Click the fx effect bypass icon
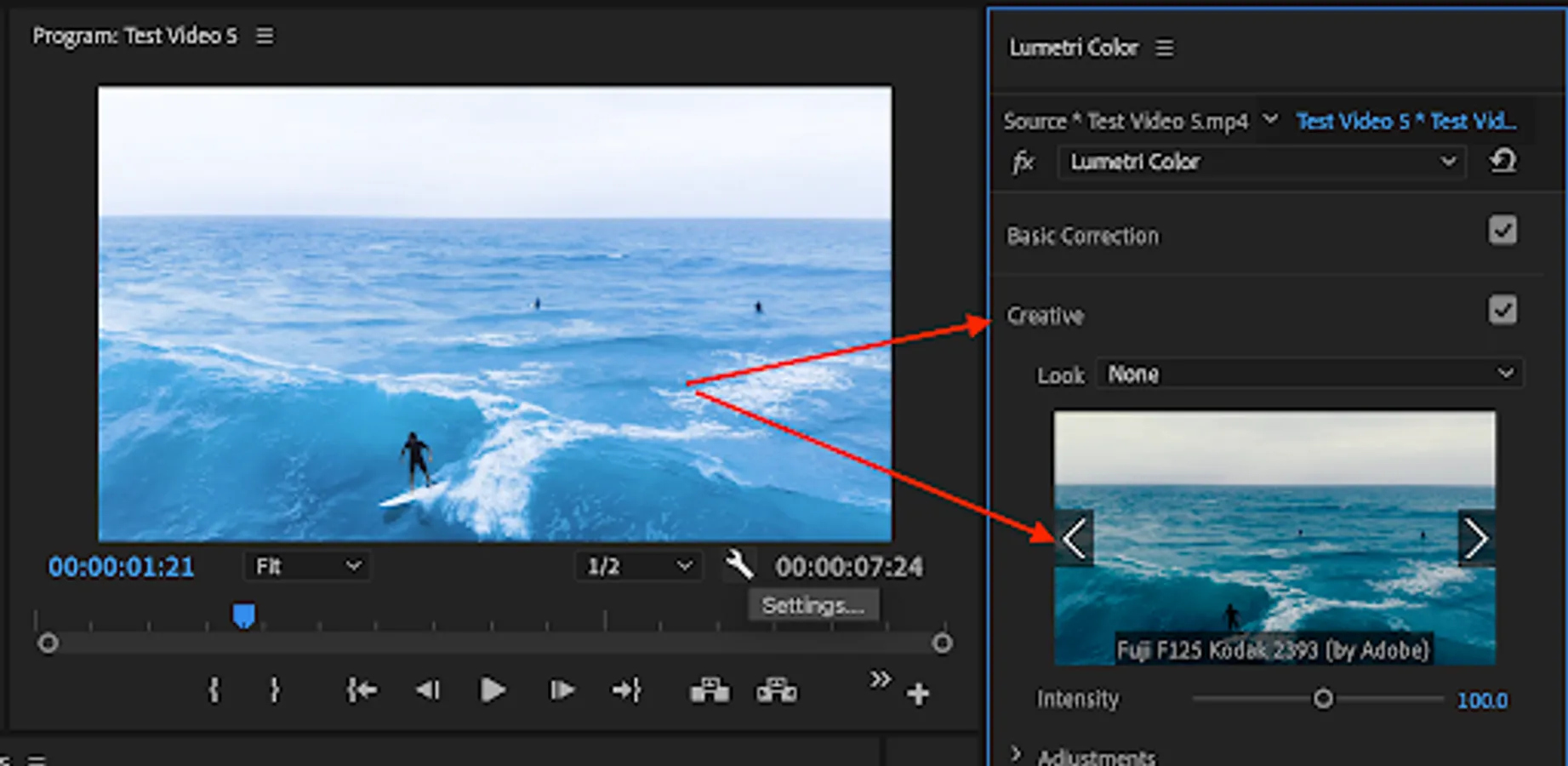This screenshot has height=766, width=1568. [1023, 161]
